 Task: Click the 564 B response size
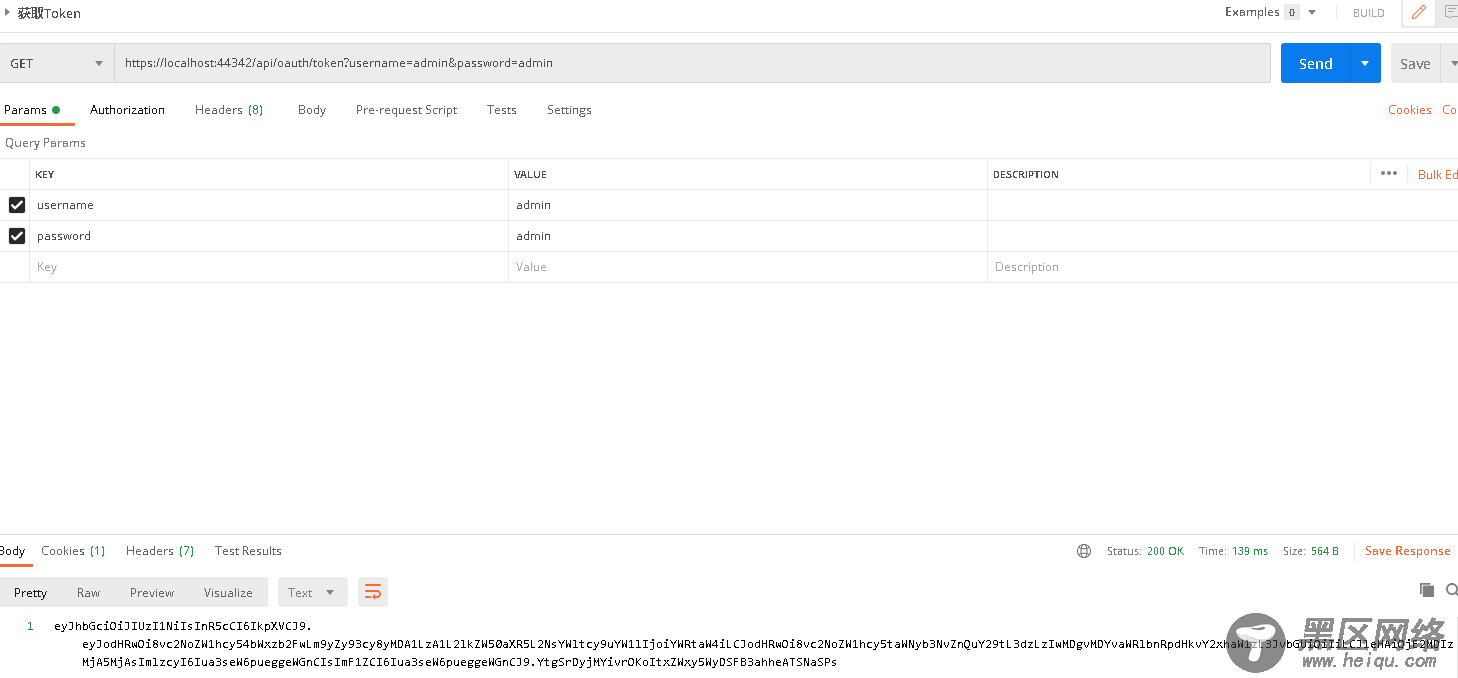coord(1325,551)
